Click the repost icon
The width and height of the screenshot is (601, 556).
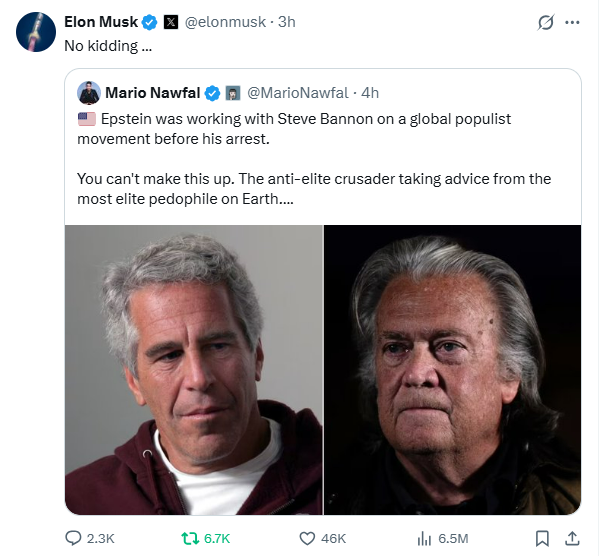188,538
